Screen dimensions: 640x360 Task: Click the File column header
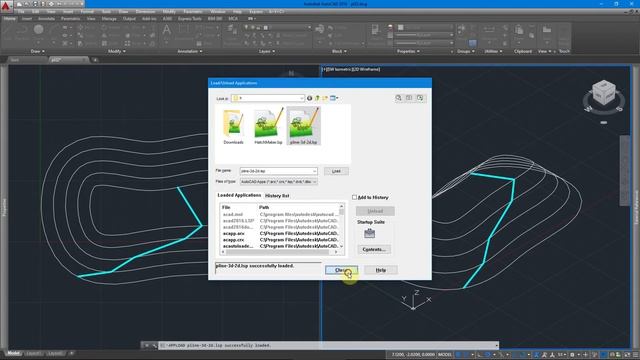[x=238, y=207]
